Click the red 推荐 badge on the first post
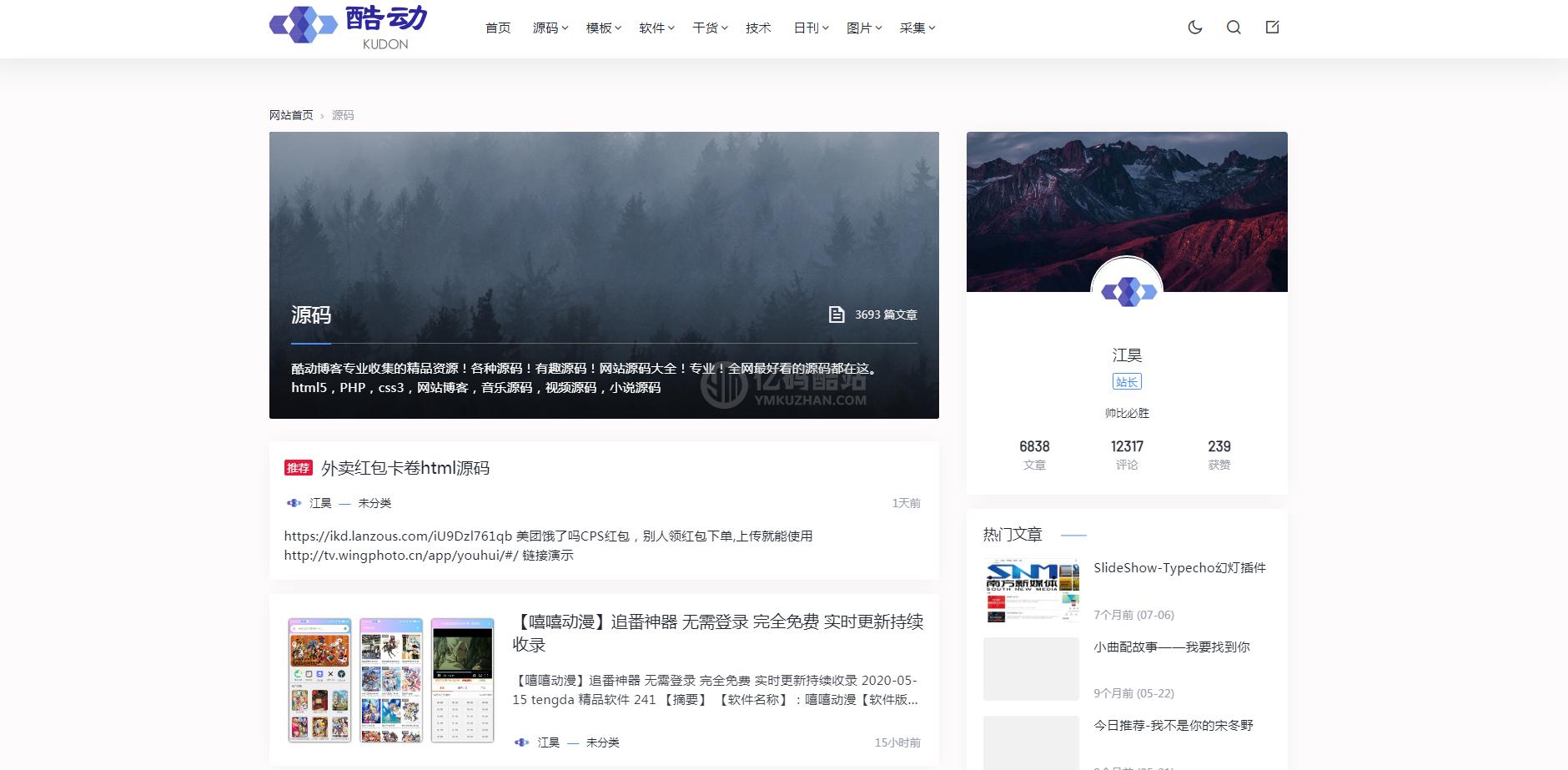The image size is (1568, 770). [x=298, y=468]
